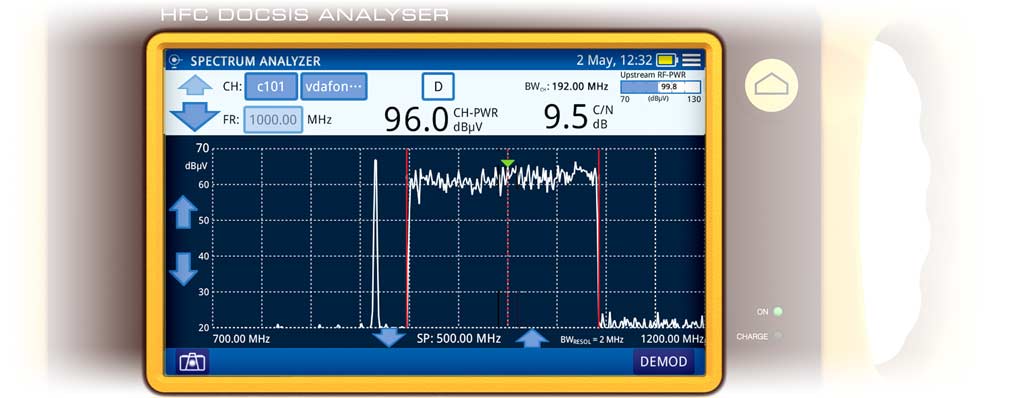Viewport: 1024px width, 398px height.
Task: Click the SPECTRUM ANALYZER title
Action: [x=255, y=61]
